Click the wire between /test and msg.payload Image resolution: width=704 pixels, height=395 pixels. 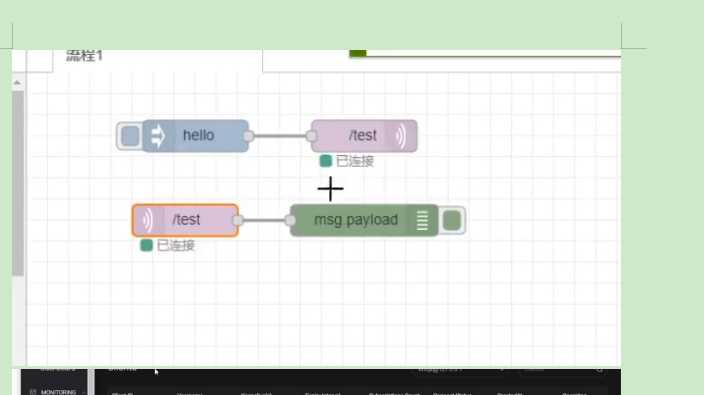click(264, 220)
